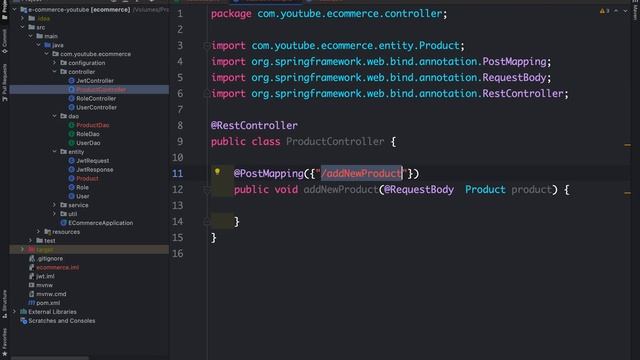Click the file icon beside mvnw.cmd
This screenshot has width=640, height=360.
pos(31,294)
